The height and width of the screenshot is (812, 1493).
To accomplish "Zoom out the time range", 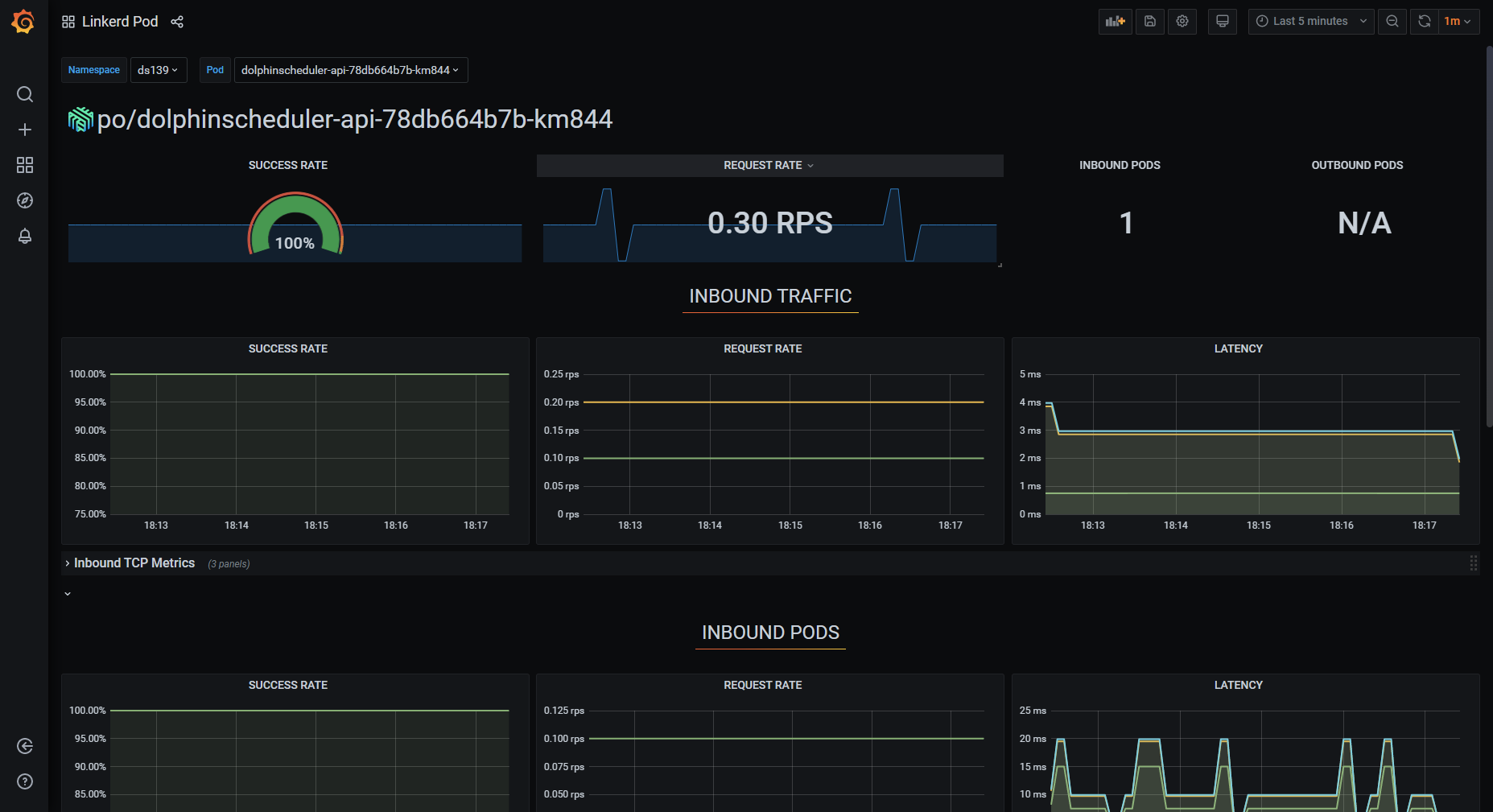I will point(1392,22).
